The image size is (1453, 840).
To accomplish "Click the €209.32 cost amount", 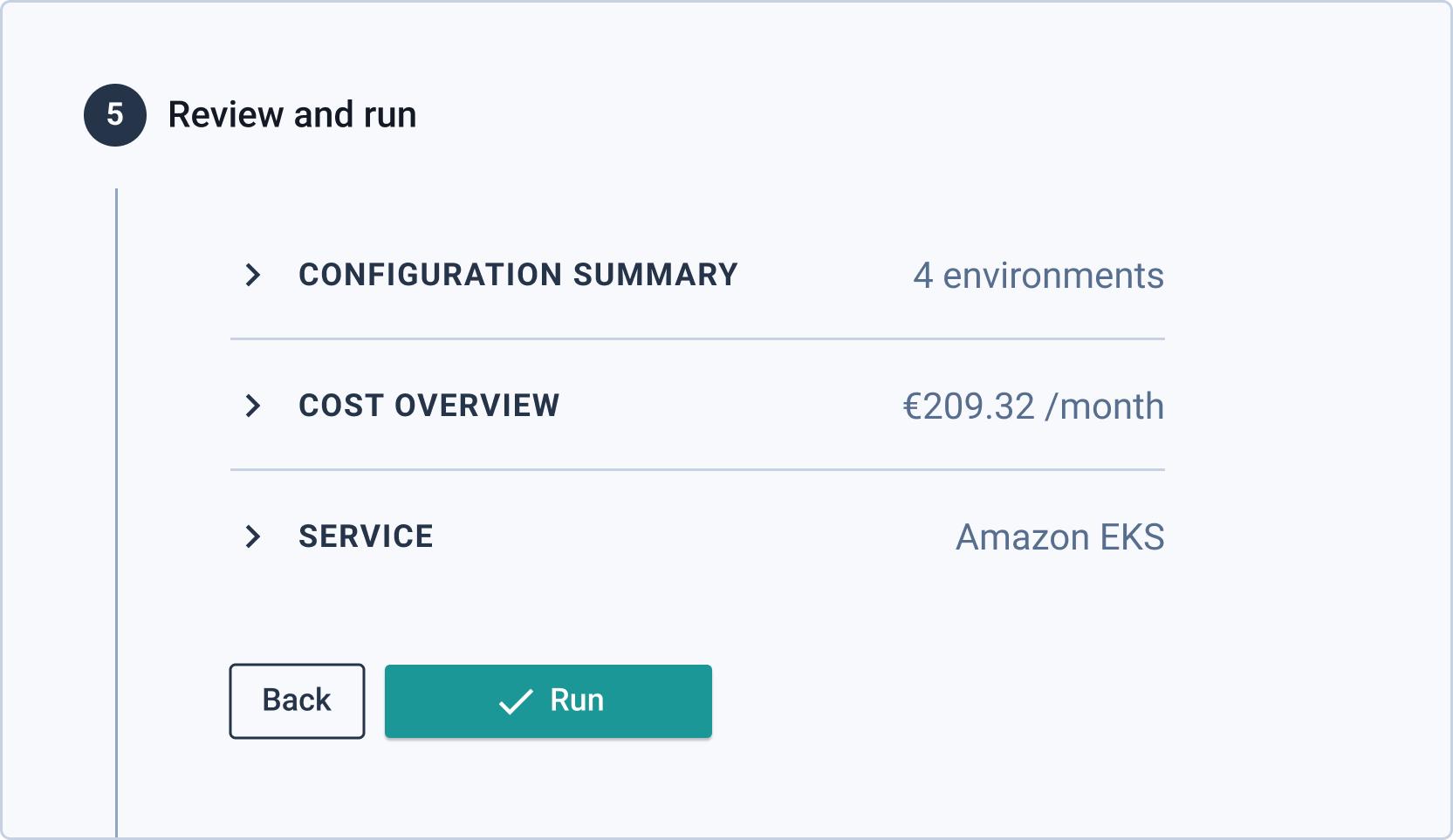I will point(968,406).
